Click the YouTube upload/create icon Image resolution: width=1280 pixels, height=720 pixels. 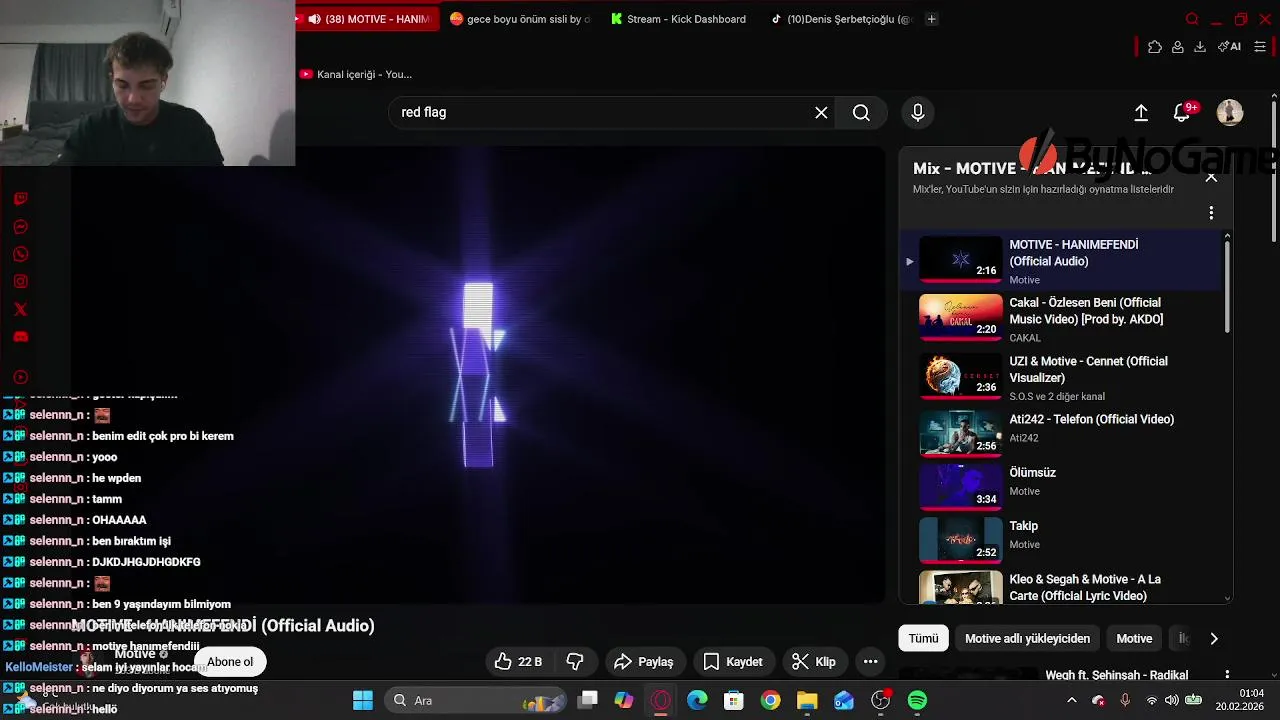(x=1141, y=113)
